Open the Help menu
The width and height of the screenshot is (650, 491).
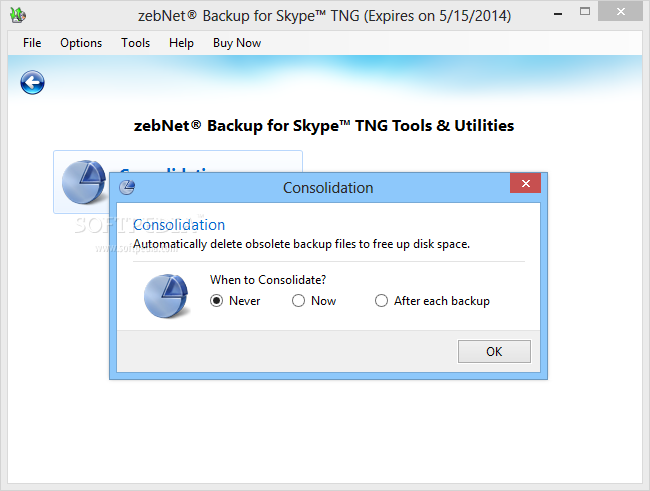[181, 43]
